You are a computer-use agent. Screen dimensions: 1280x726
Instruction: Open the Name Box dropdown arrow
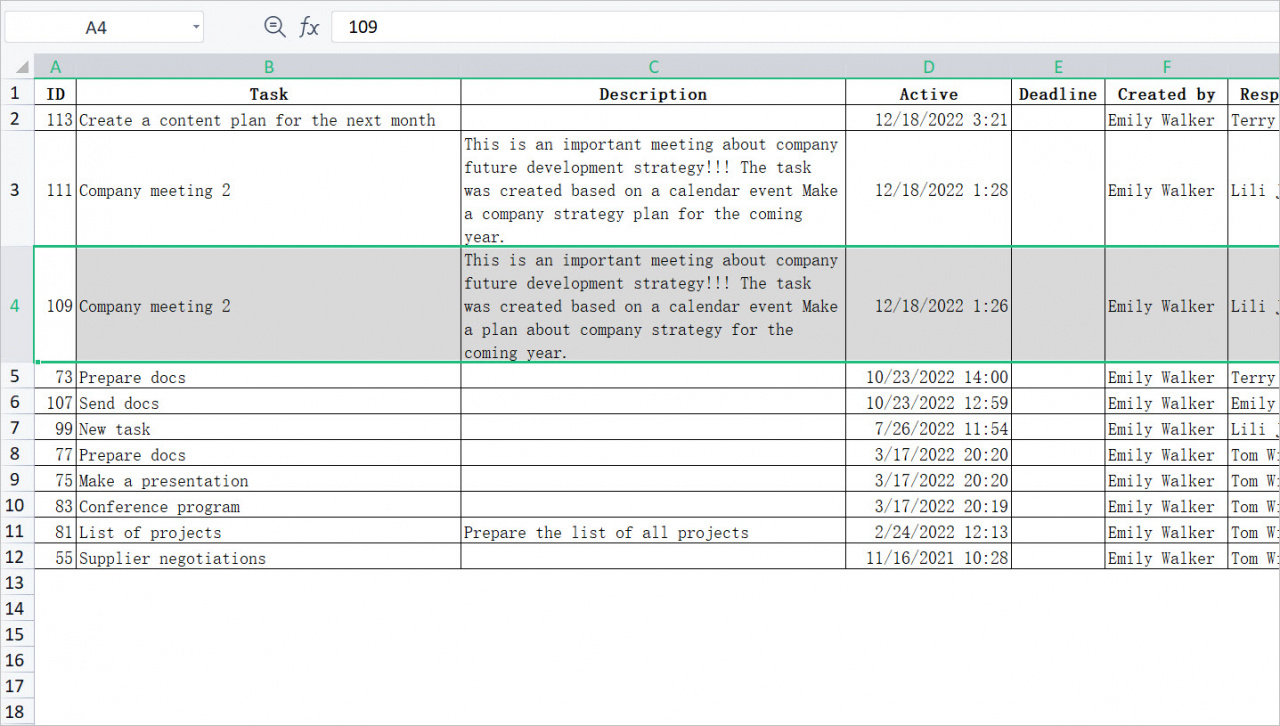point(195,27)
